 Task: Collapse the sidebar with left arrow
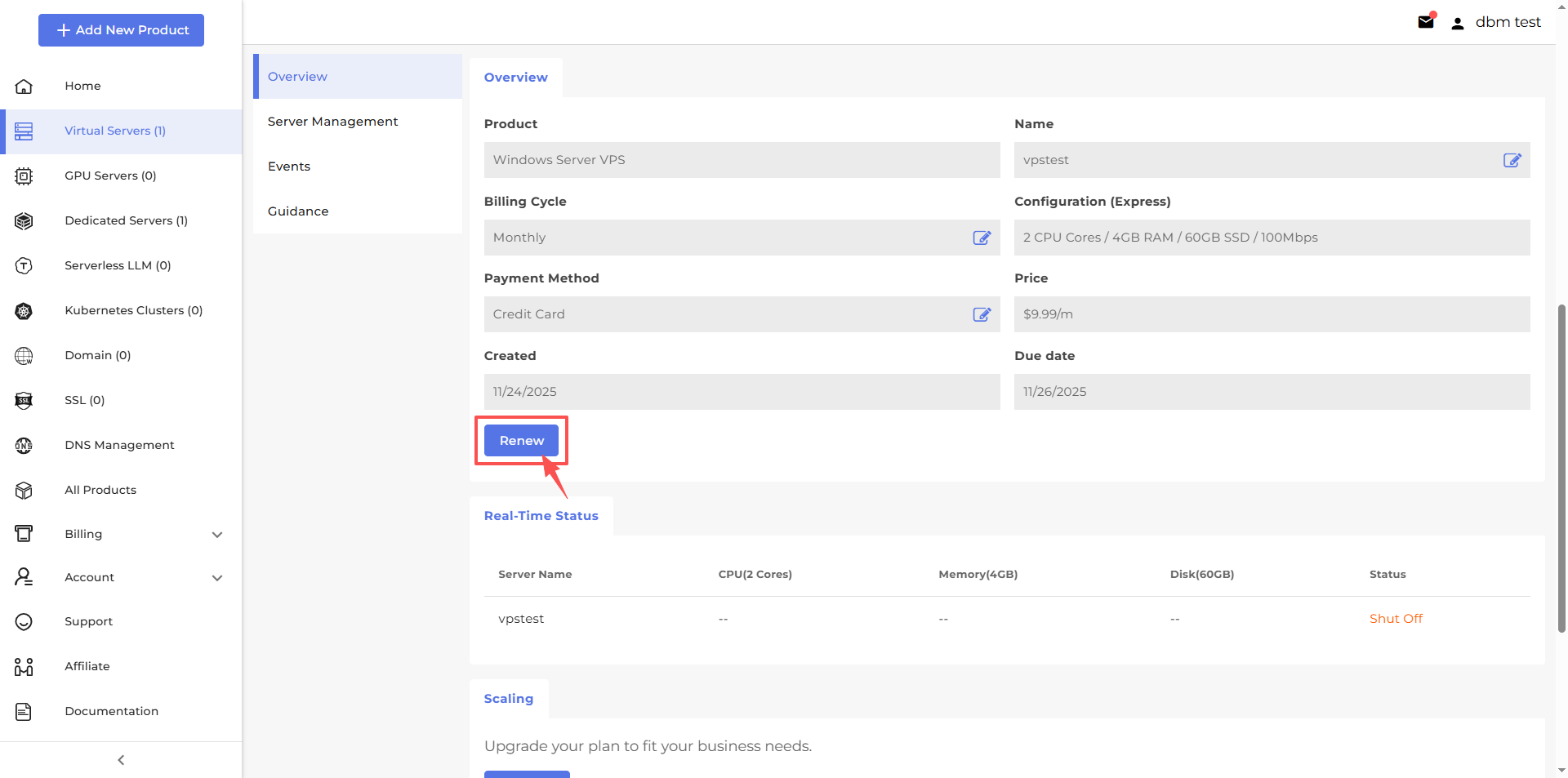tap(121, 760)
